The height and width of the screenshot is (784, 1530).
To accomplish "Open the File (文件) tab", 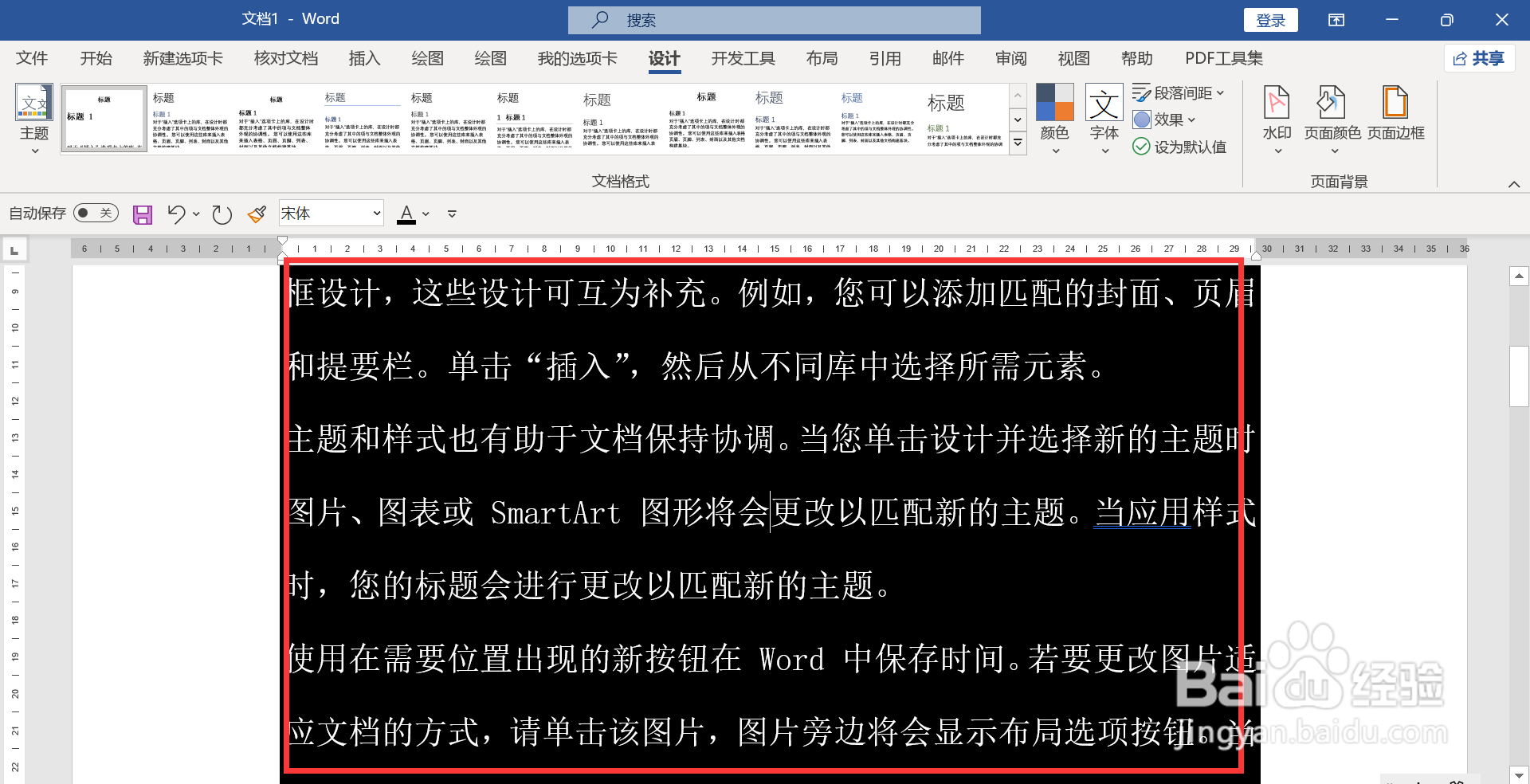I will (32, 58).
